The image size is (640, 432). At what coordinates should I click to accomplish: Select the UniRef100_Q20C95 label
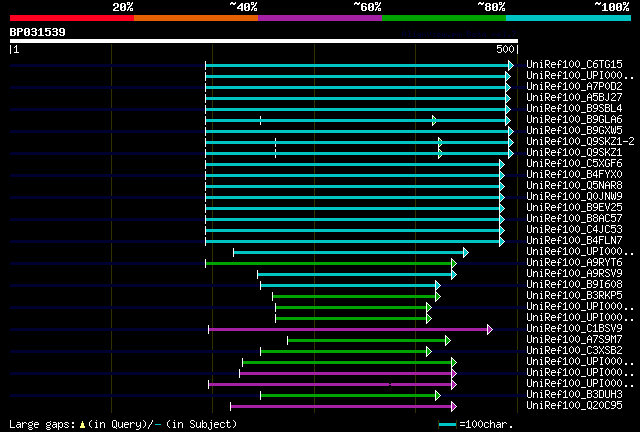574,406
